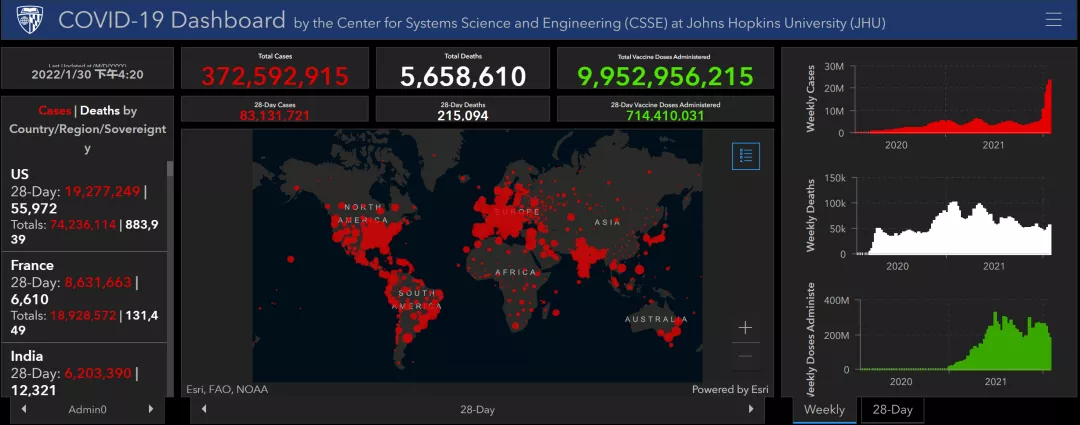Screen dimensions: 1080x425
Task: Click the Johns Hopkins shield logo
Action: point(30,20)
